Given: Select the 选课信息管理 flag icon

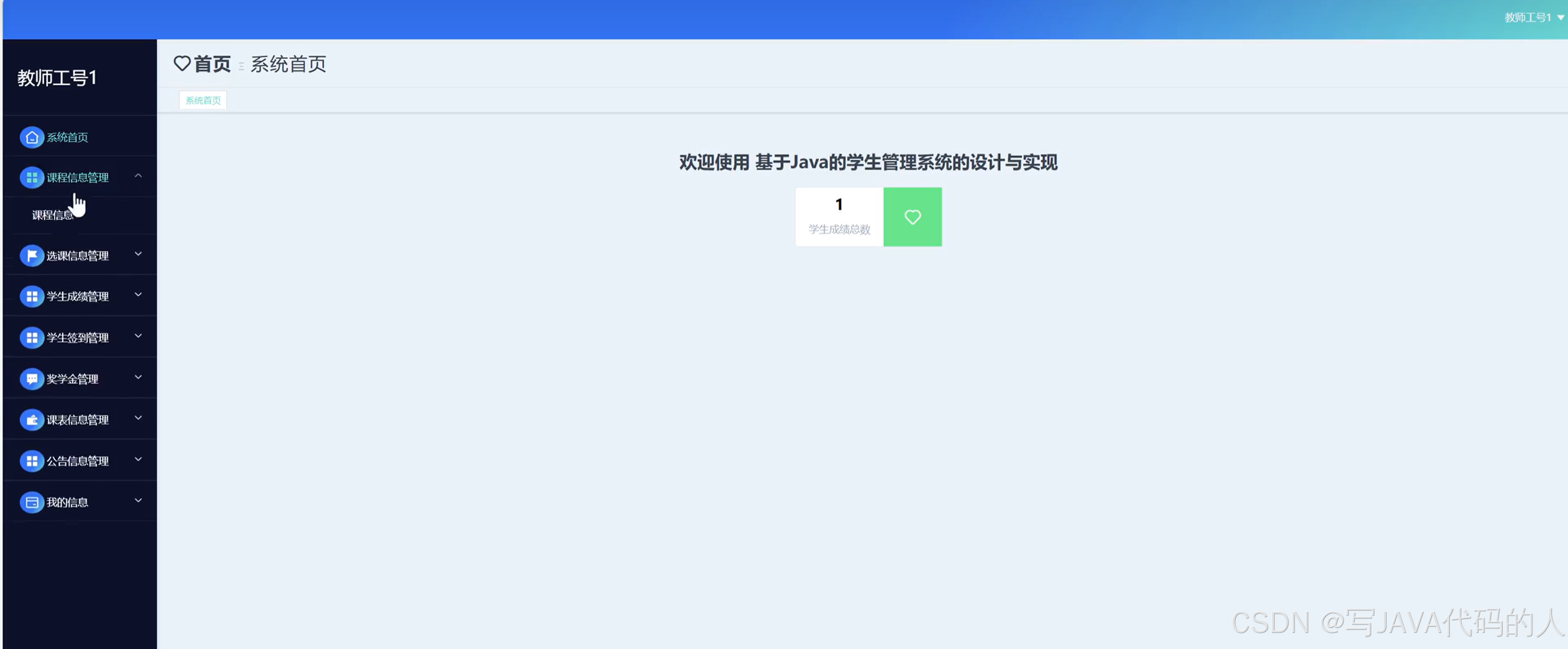Looking at the screenshot, I should tap(32, 256).
